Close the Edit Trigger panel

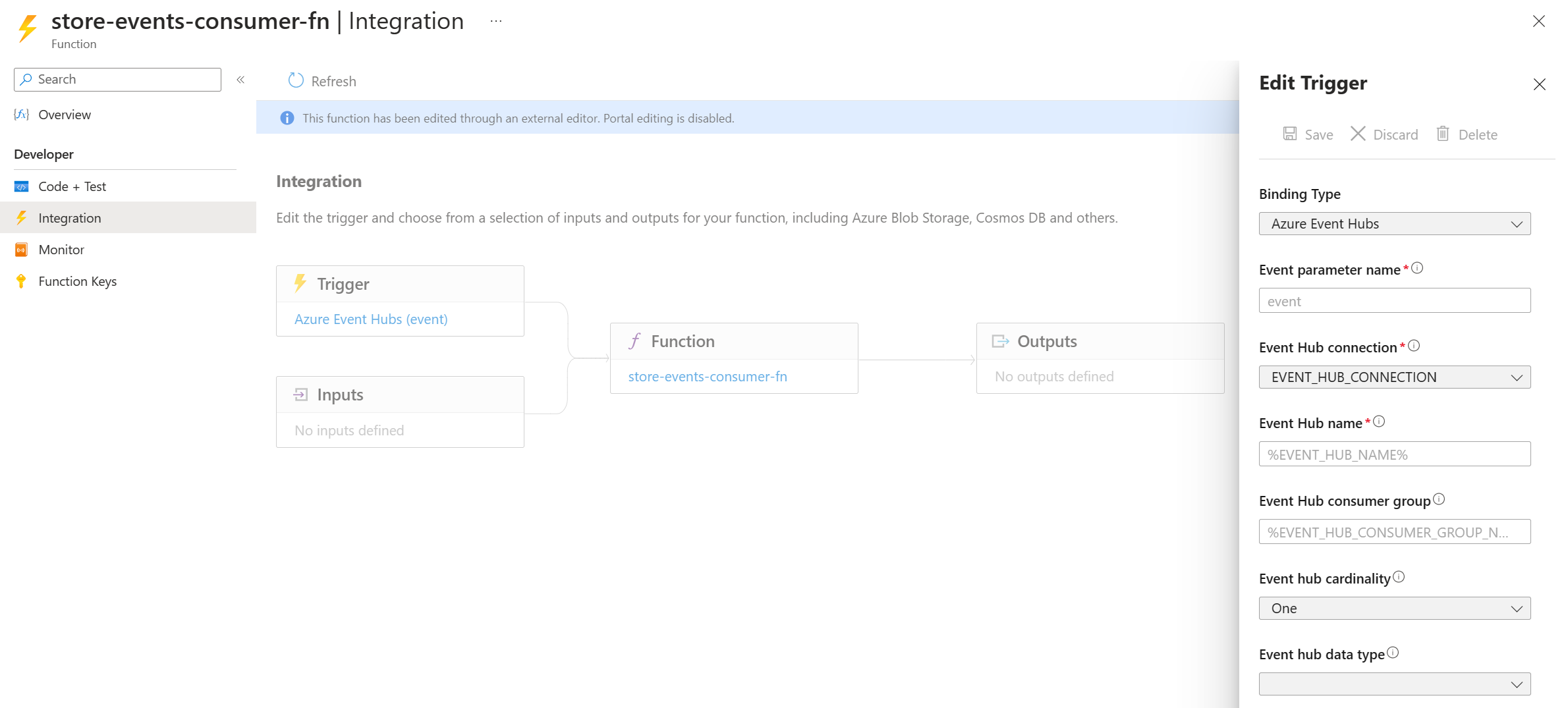pyautogui.click(x=1539, y=84)
